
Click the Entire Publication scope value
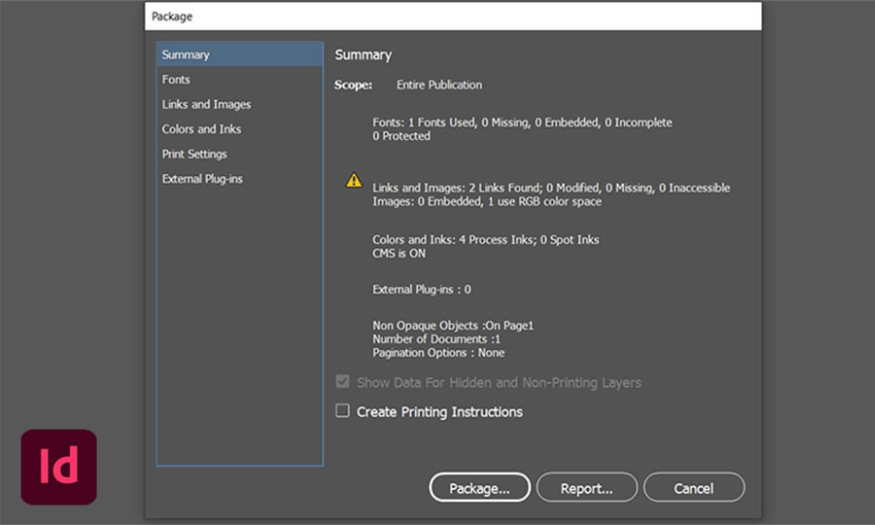click(439, 85)
